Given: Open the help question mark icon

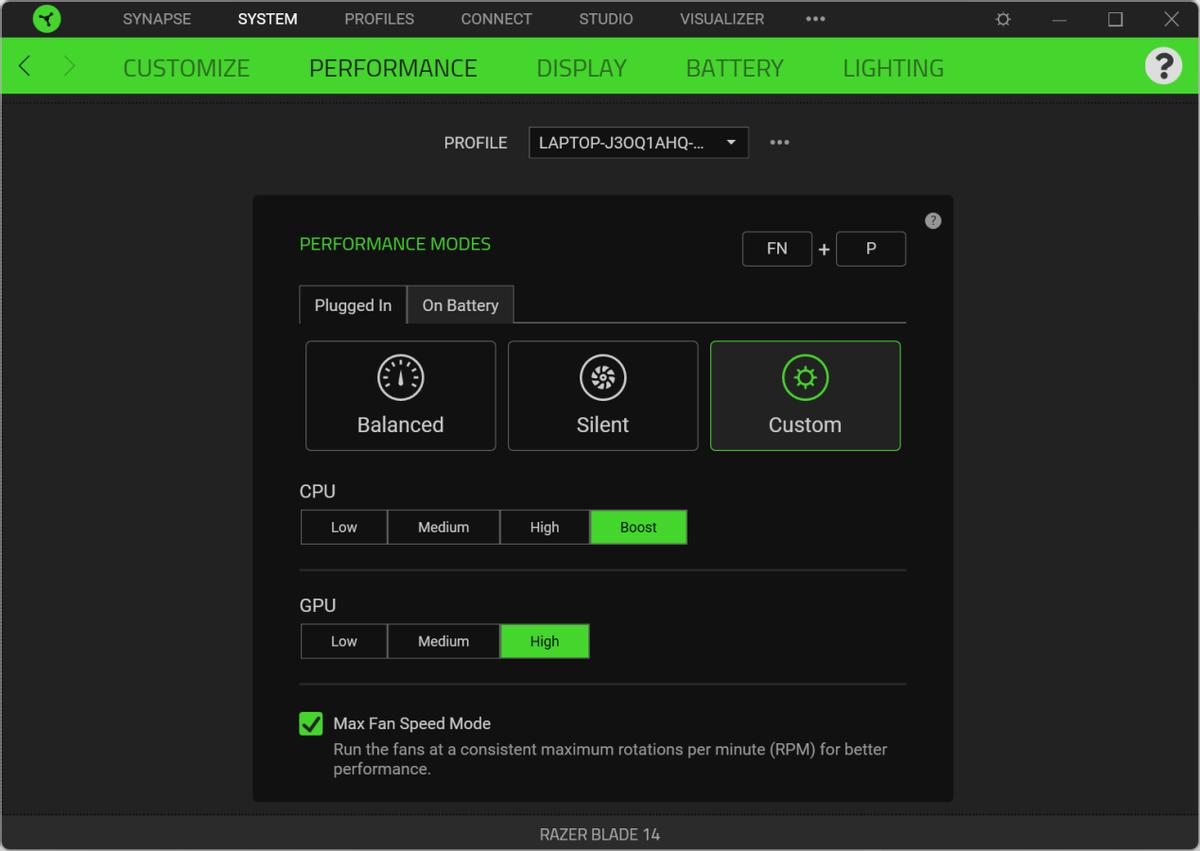Looking at the screenshot, I should (1163, 67).
